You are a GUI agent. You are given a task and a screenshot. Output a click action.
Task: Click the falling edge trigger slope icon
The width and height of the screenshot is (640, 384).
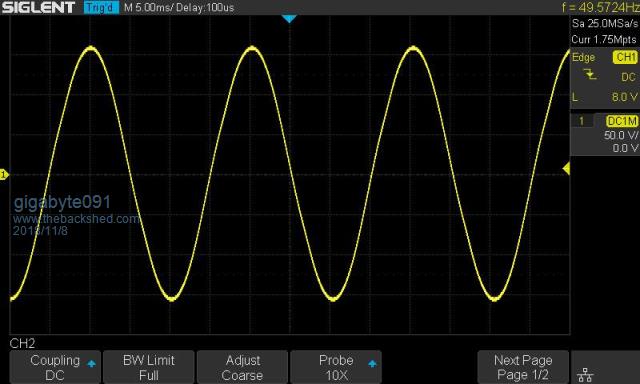click(x=589, y=74)
